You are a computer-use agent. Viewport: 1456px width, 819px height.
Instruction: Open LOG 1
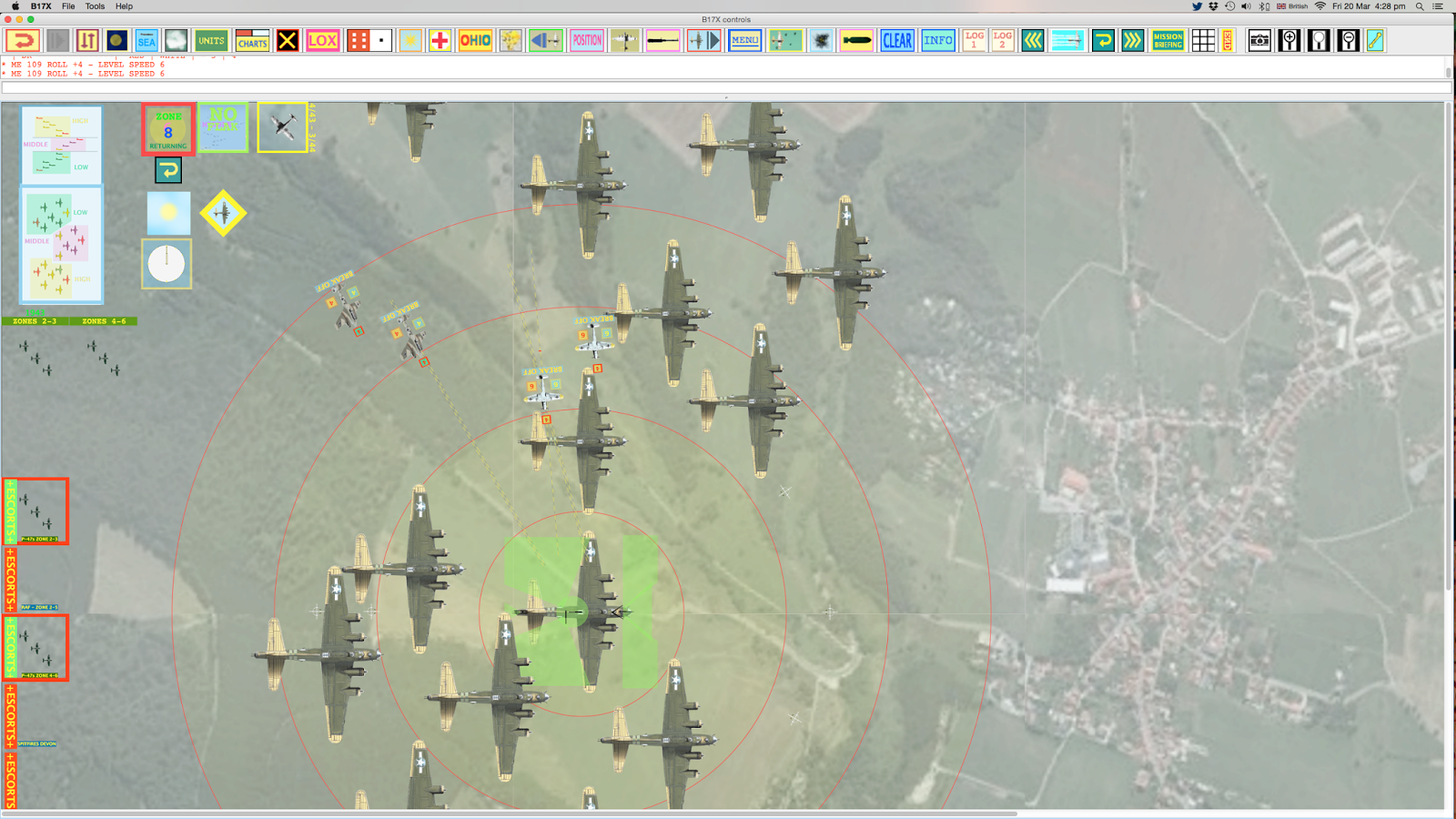pyautogui.click(x=974, y=40)
